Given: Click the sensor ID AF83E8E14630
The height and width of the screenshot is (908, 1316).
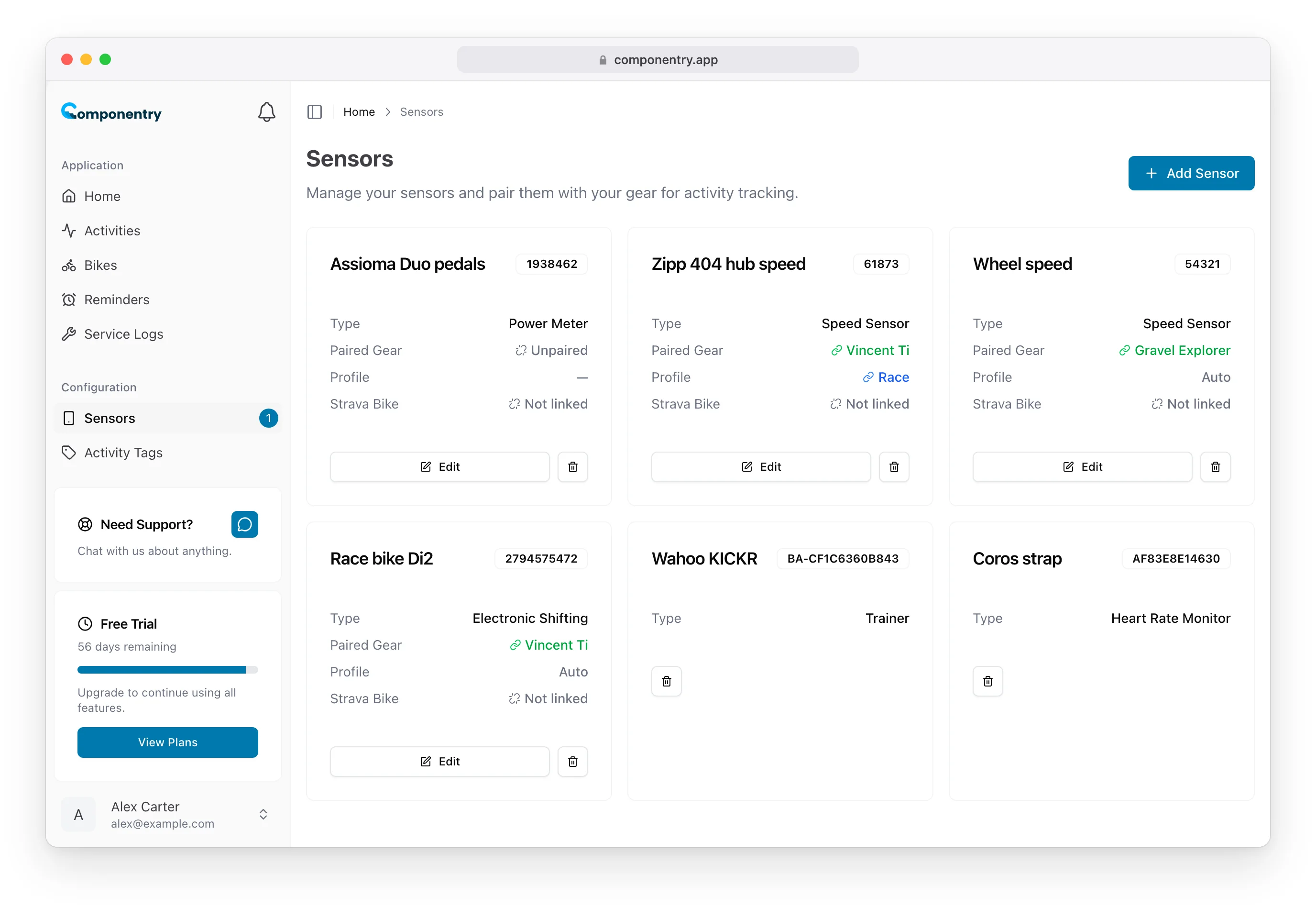Looking at the screenshot, I should point(1176,559).
